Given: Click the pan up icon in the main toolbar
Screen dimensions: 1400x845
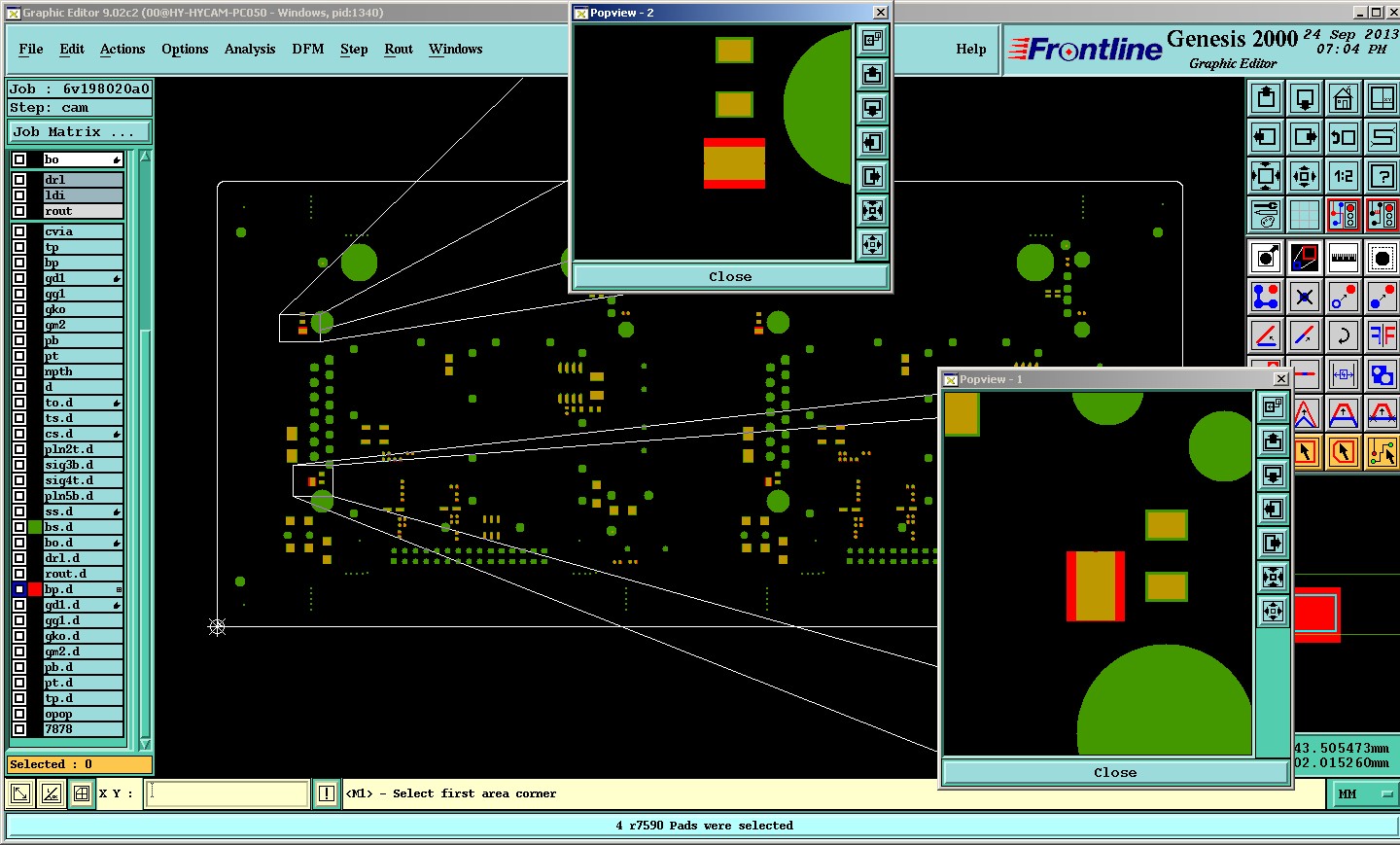Looking at the screenshot, I should click(x=1266, y=98).
